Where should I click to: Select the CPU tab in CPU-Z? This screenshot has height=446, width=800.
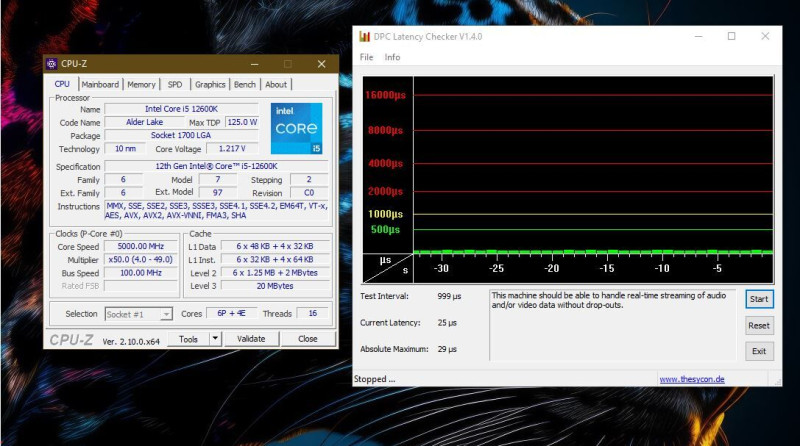click(62, 84)
